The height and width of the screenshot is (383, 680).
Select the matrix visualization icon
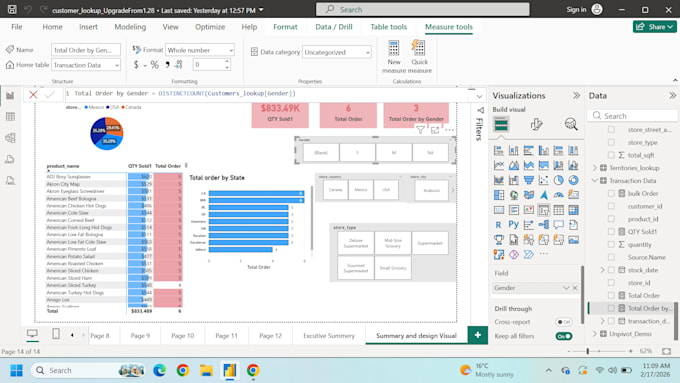573,210
